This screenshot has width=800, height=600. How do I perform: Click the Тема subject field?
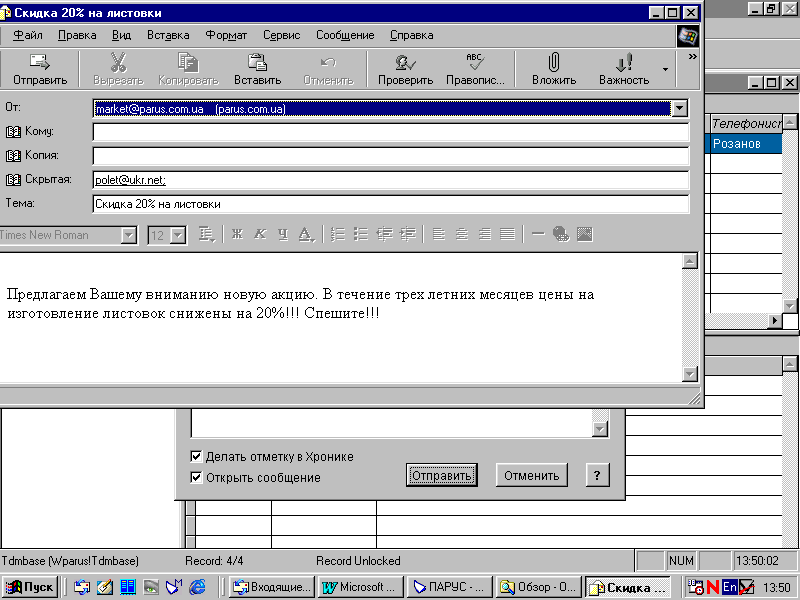pos(391,204)
